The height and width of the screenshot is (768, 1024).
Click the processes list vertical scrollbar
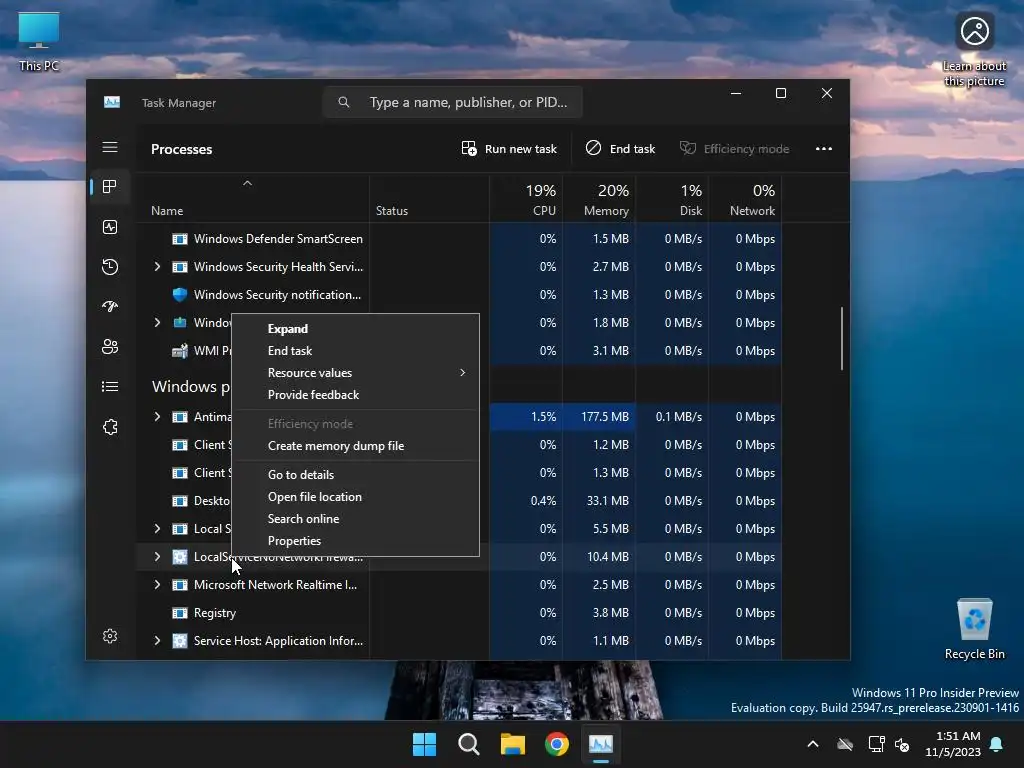pyautogui.click(x=842, y=338)
